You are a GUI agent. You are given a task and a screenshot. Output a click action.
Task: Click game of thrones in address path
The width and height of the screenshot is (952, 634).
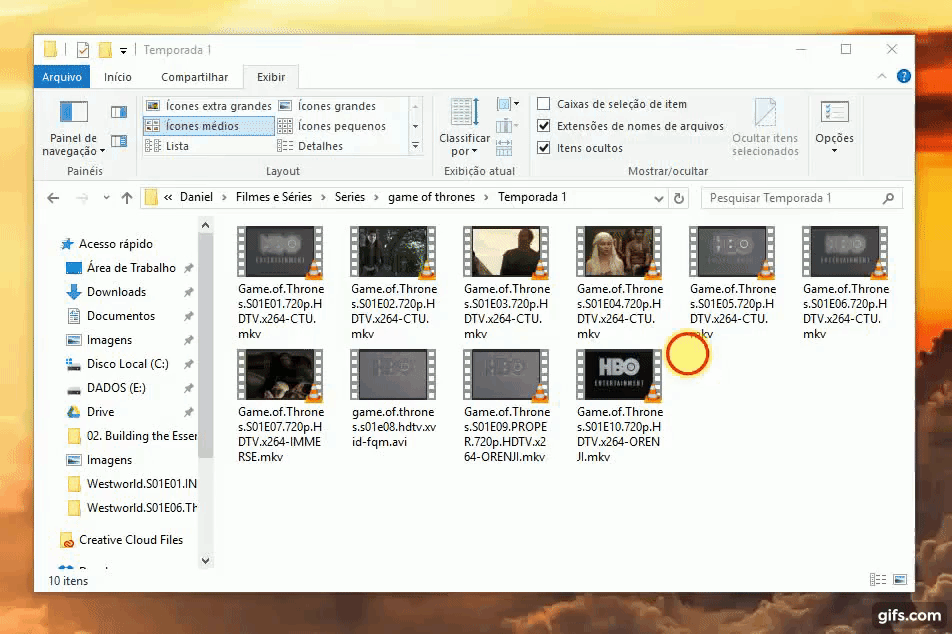pyautogui.click(x=431, y=197)
